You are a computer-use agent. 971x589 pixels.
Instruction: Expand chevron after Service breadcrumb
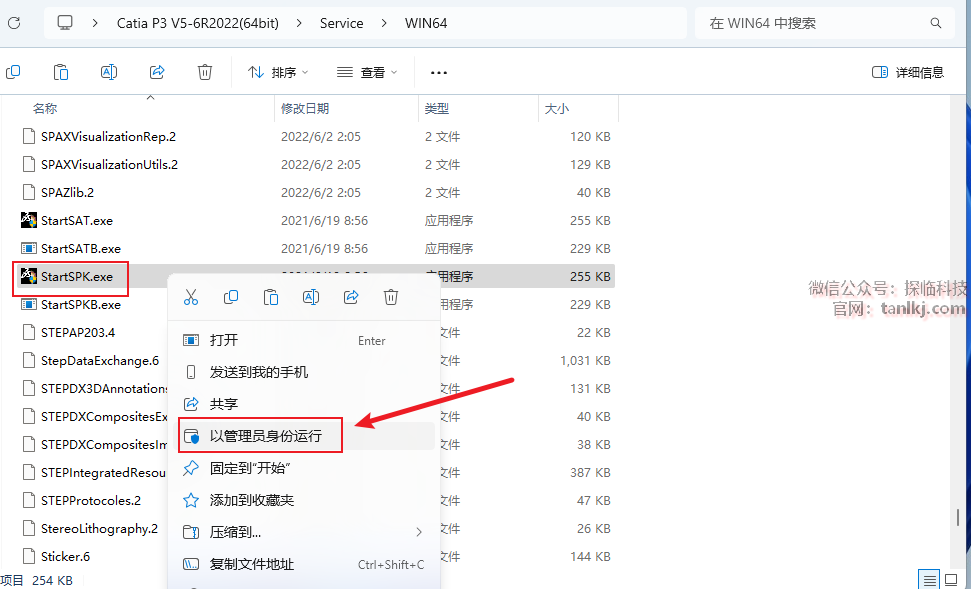pos(385,23)
